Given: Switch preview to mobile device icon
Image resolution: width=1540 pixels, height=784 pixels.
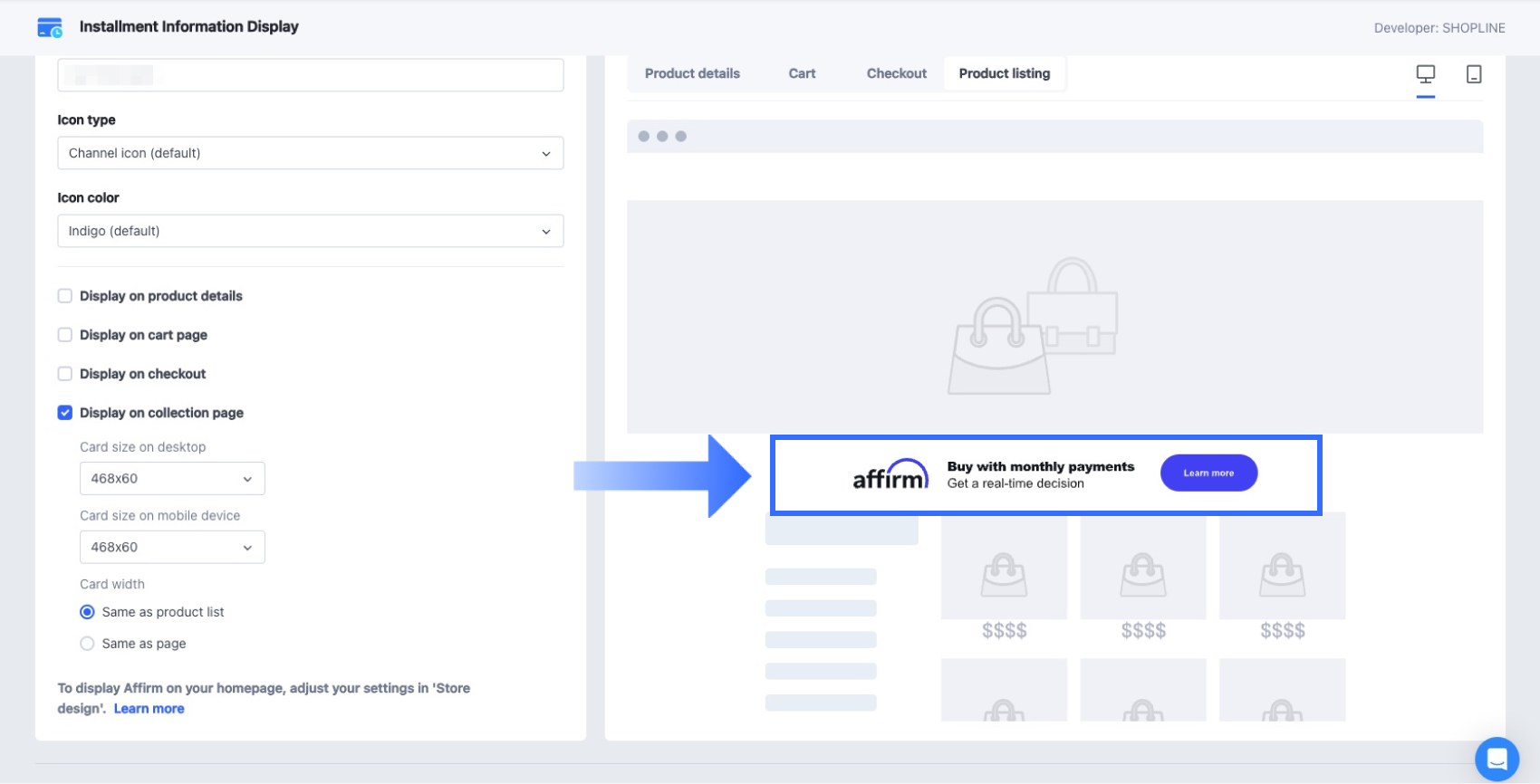Looking at the screenshot, I should coord(1474,74).
